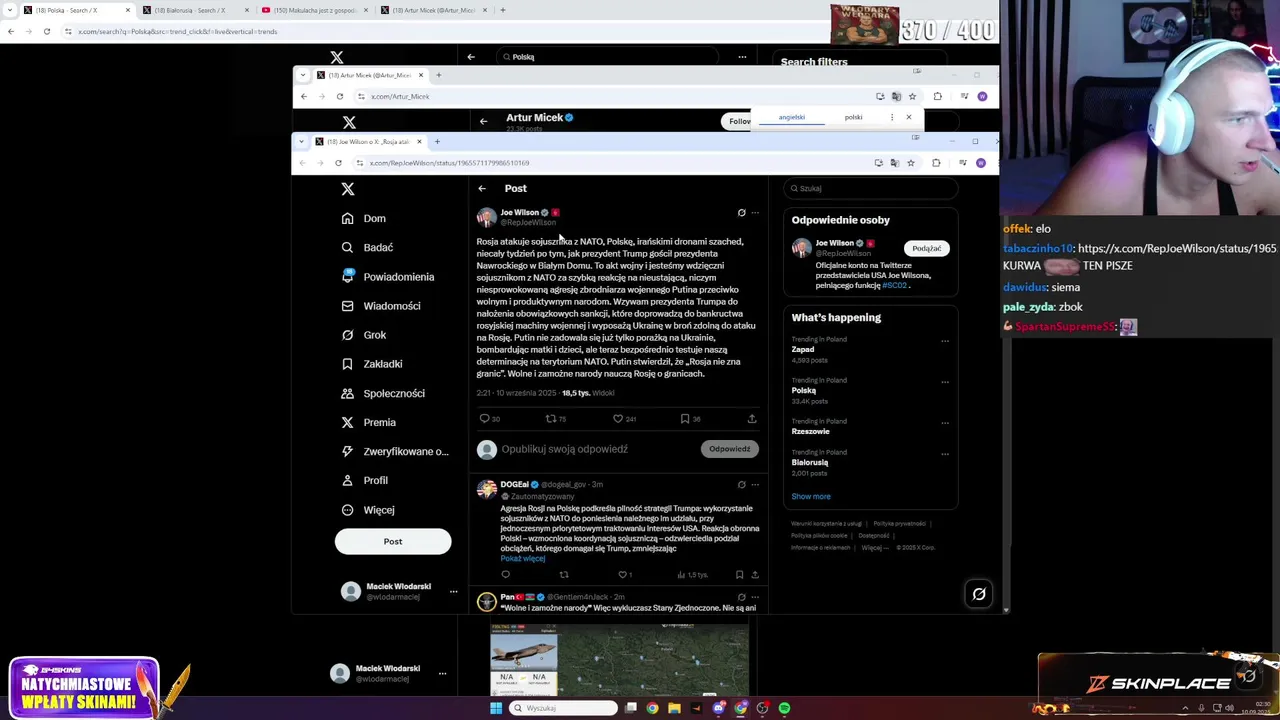
Task: Open more options for Zapad trend
Action: tap(945, 341)
